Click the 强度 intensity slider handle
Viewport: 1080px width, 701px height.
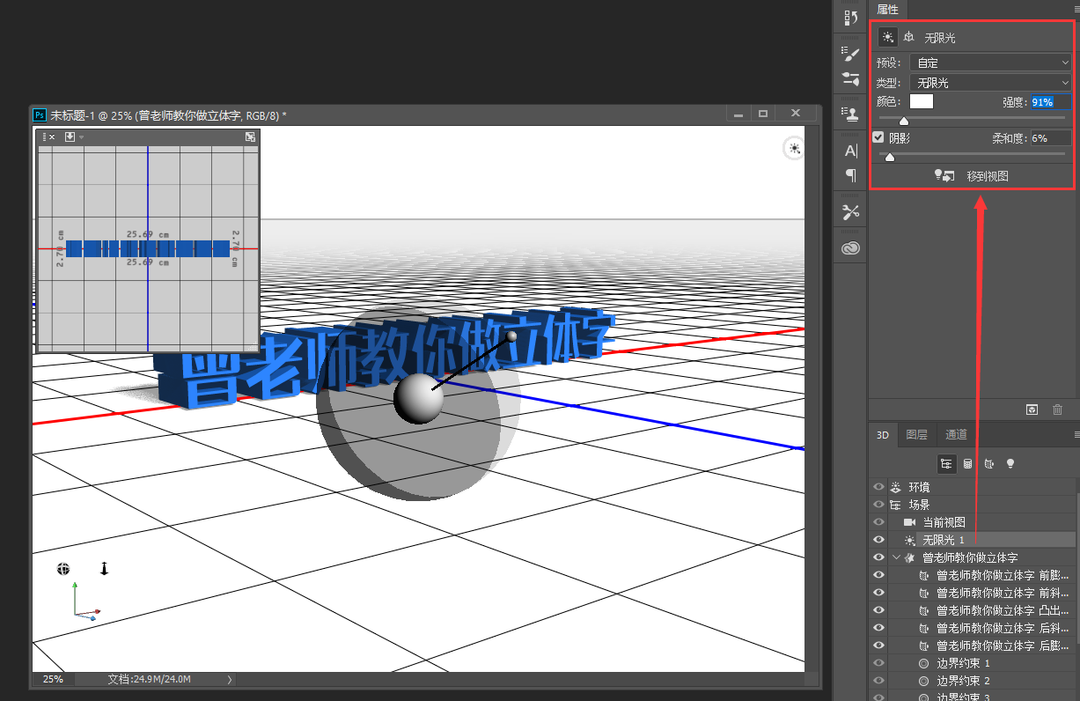904,121
